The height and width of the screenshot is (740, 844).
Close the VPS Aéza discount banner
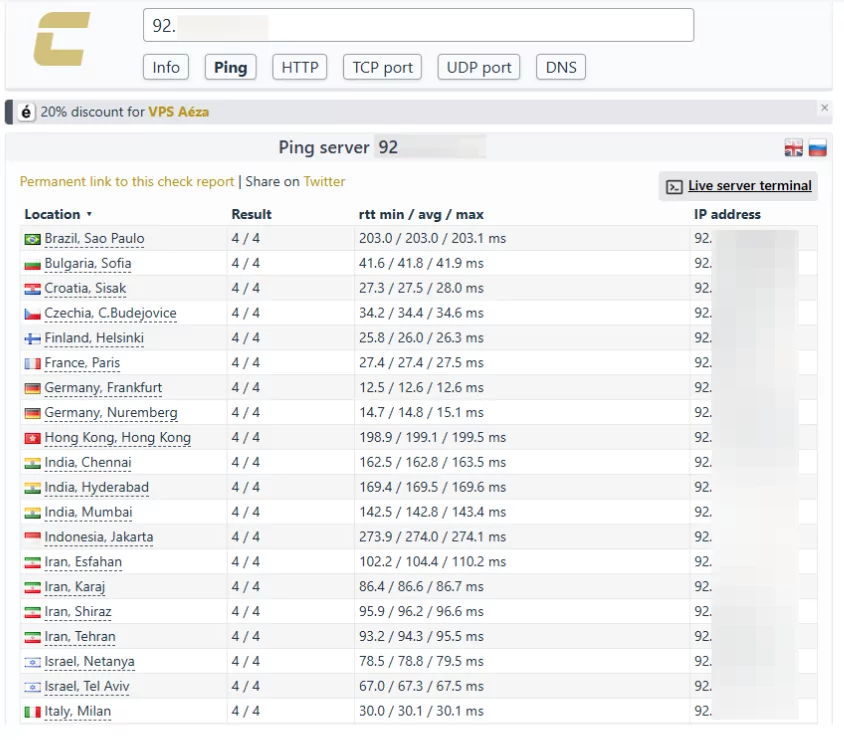pos(824,108)
